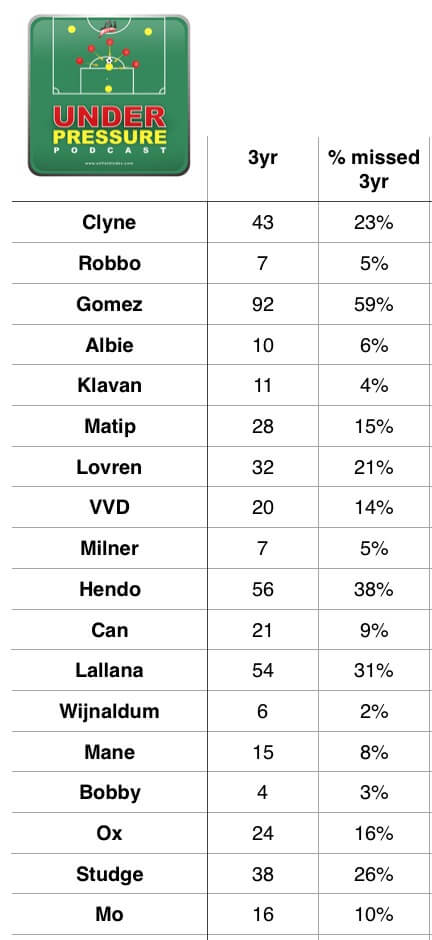Viewport: 432px width, 940px height.
Task: Select the 3yr column header
Action: [262, 157]
